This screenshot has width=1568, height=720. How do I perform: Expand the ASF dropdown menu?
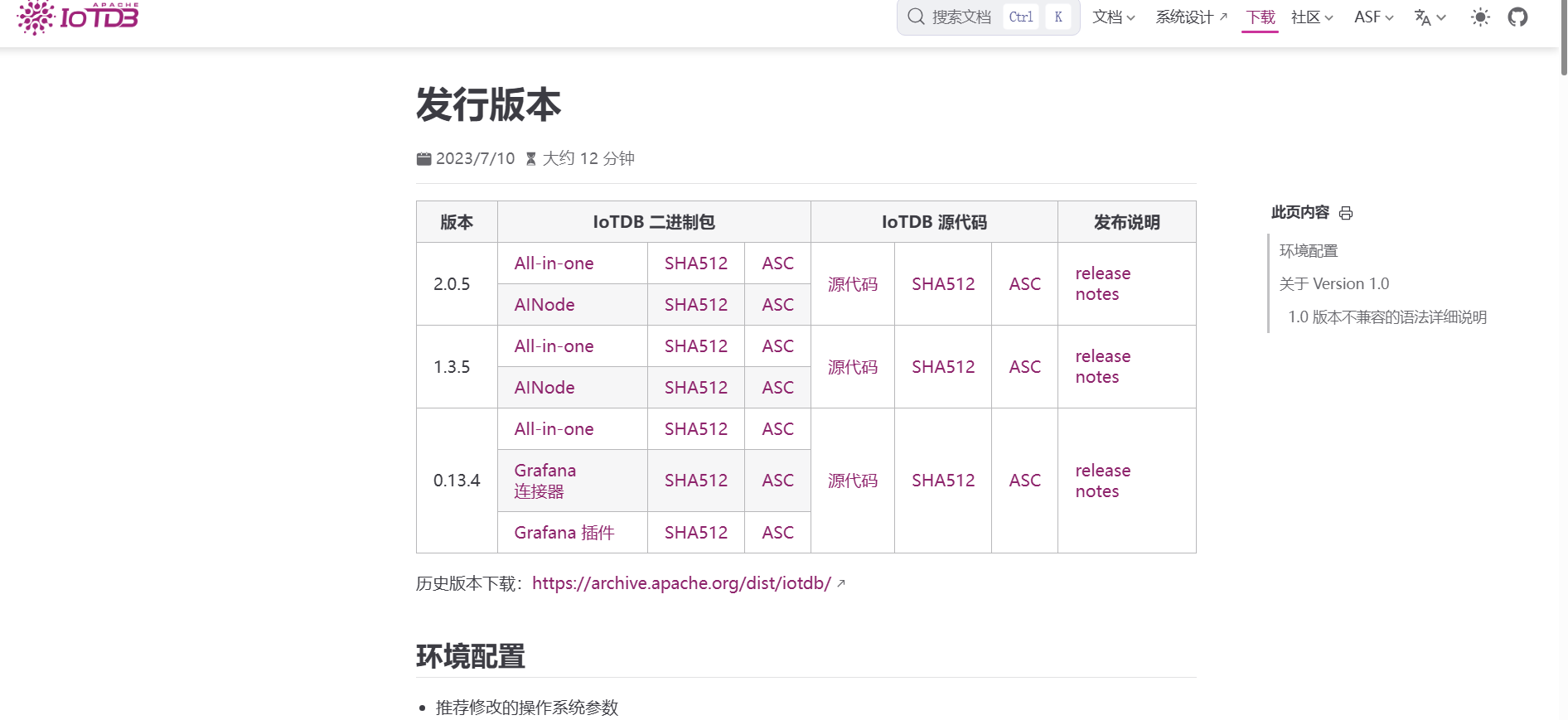click(x=1373, y=17)
